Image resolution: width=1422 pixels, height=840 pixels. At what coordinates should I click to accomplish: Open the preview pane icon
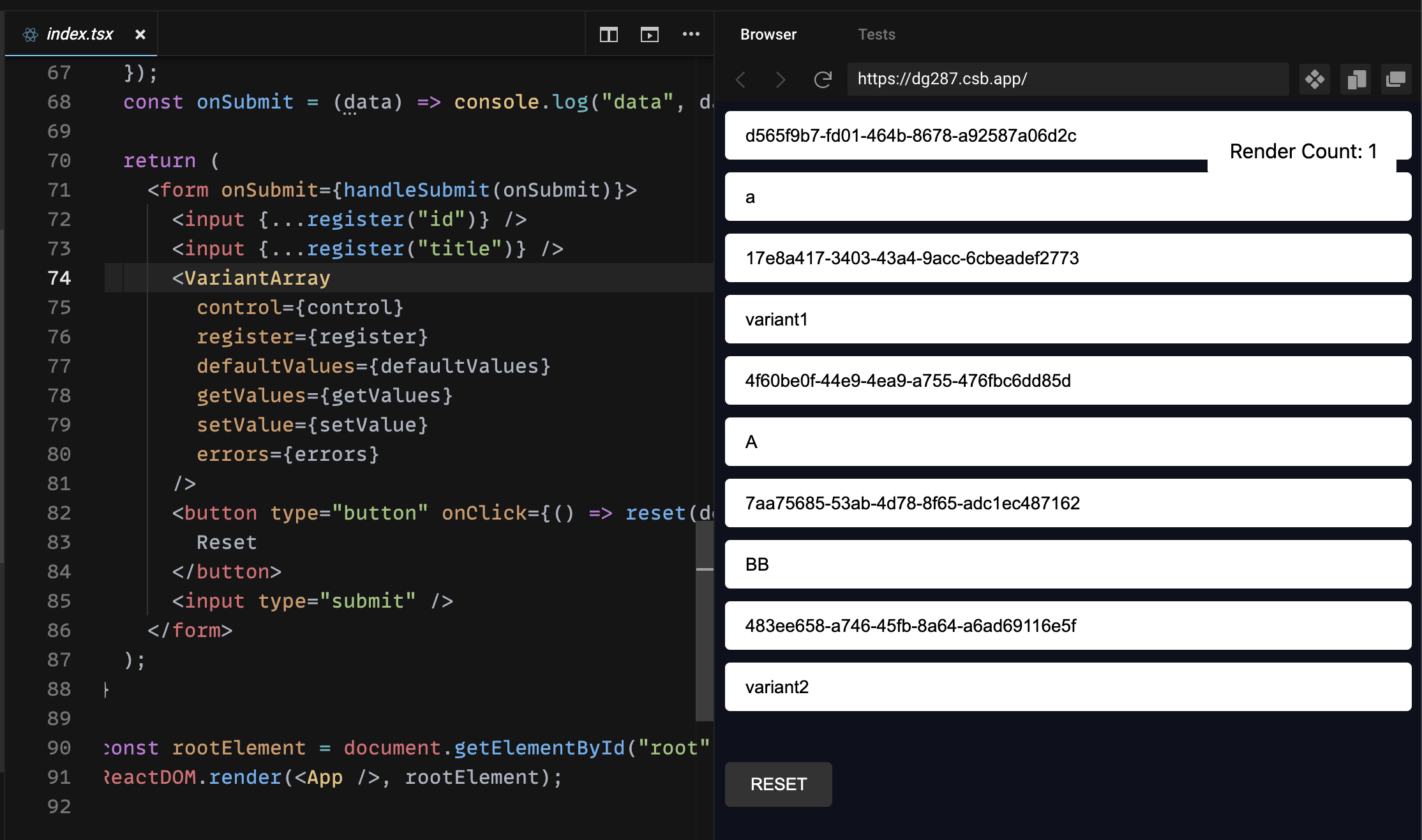[649, 34]
